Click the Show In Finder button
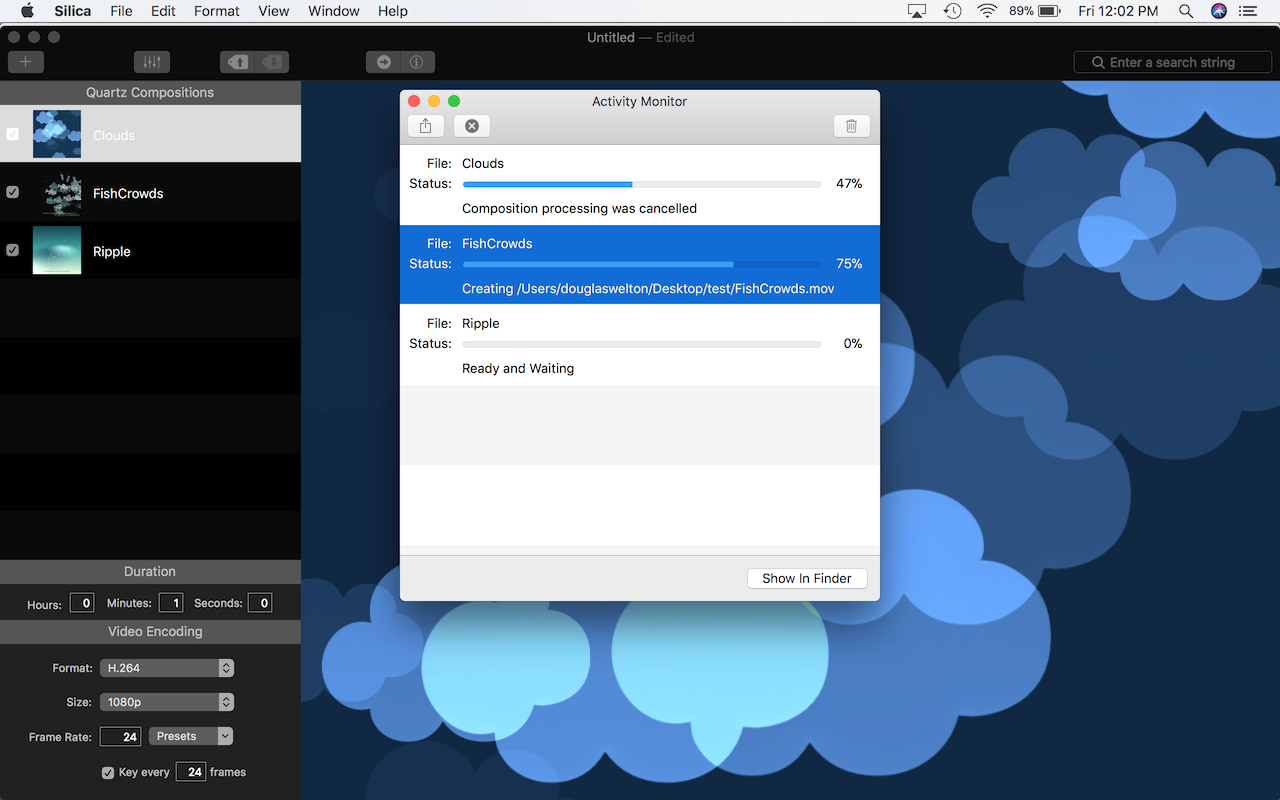Image resolution: width=1280 pixels, height=800 pixels. (807, 578)
